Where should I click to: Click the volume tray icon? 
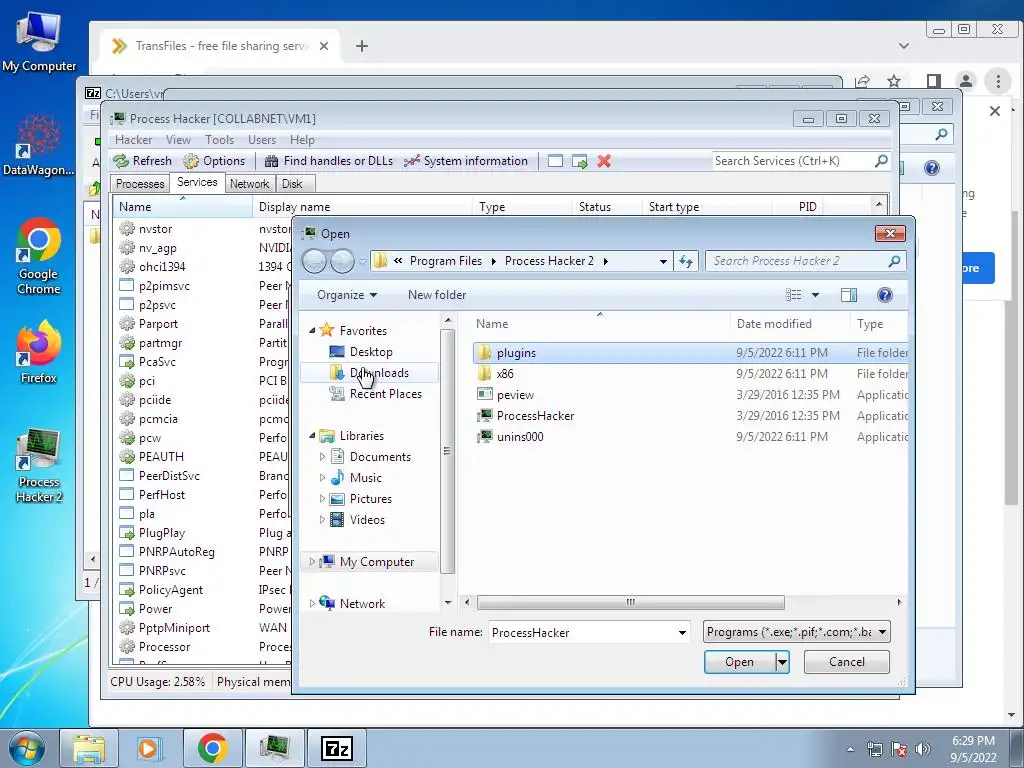(923, 749)
